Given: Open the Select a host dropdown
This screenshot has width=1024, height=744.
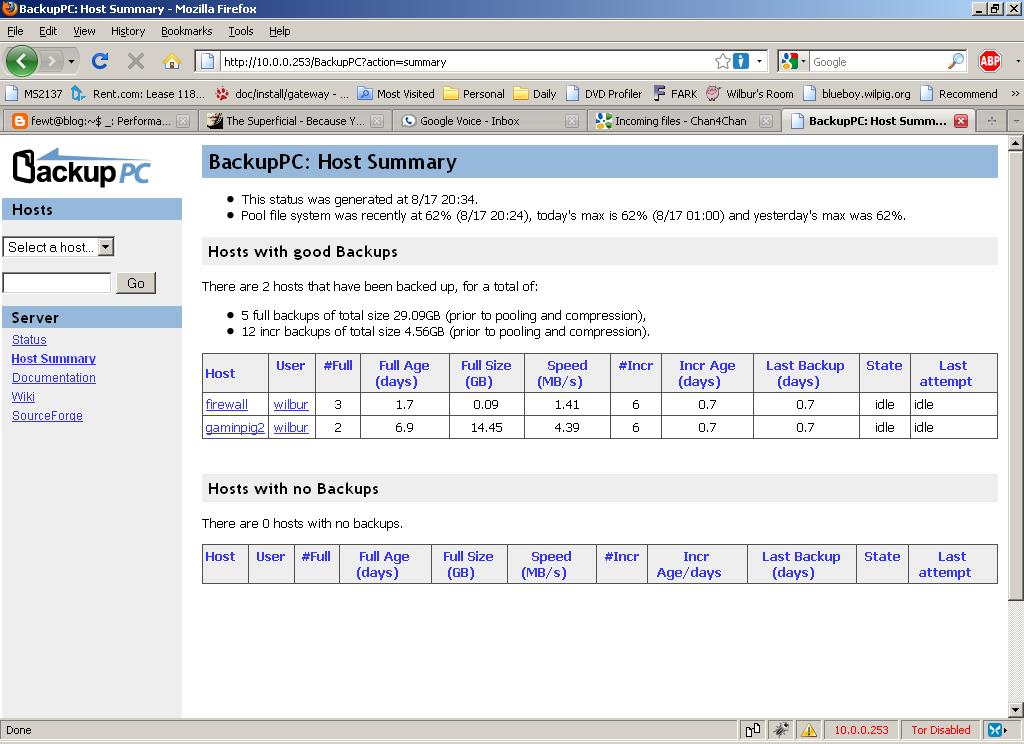Looking at the screenshot, I should (59, 247).
